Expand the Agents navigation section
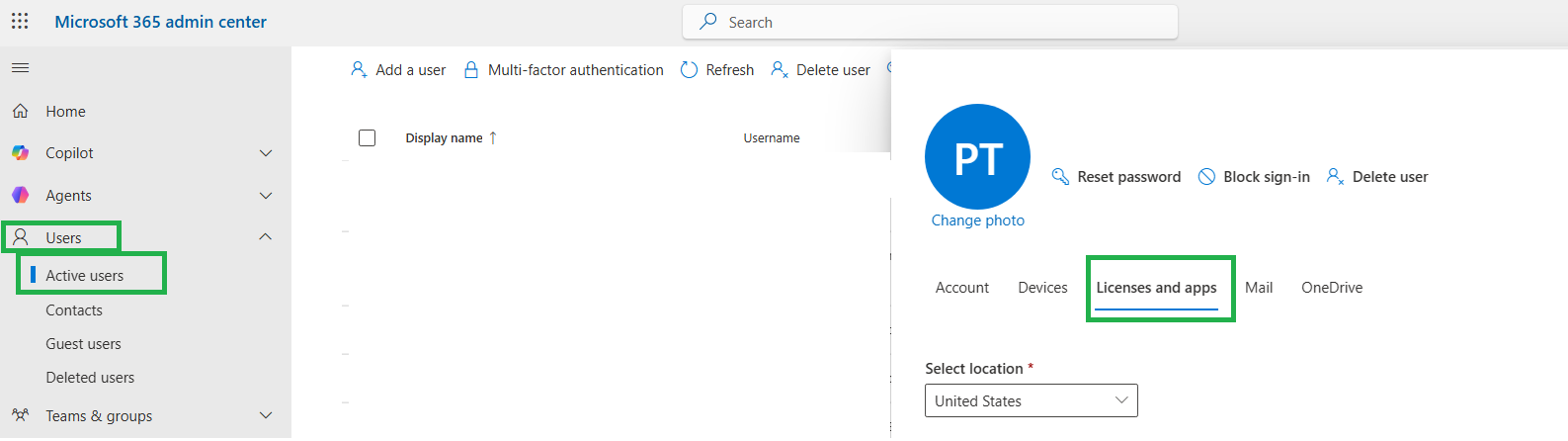Viewport: 1568px width, 441px height. click(265, 195)
